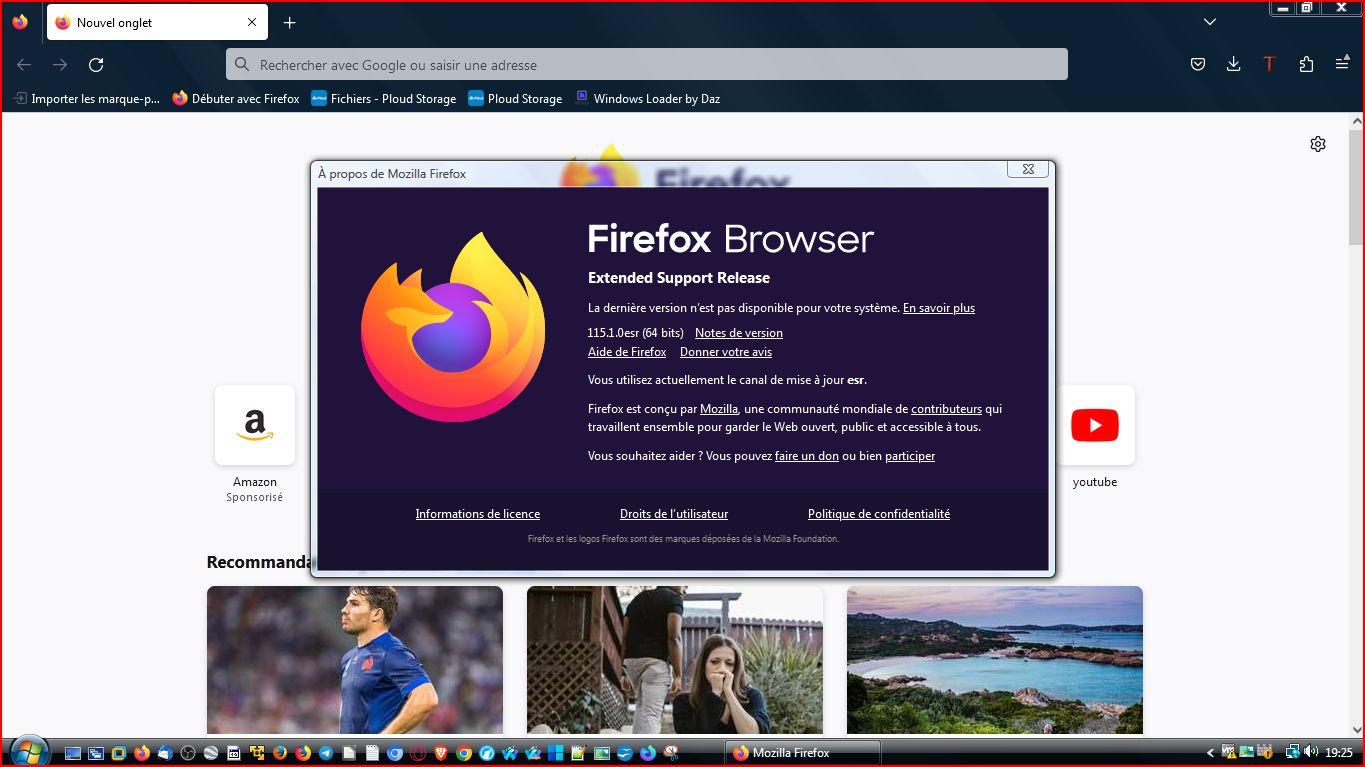
Task: Open Droits de l'utilisateur
Action: (674, 514)
